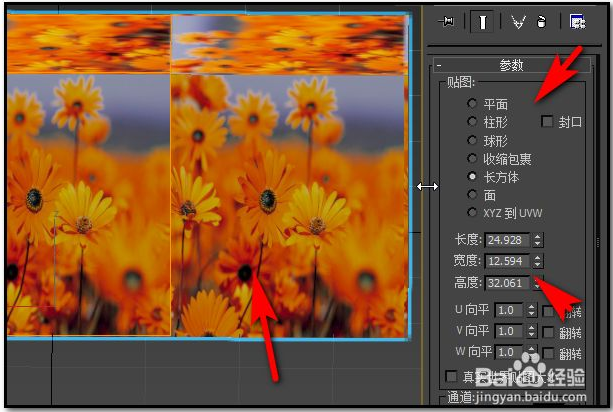Click Make Unique fork icon
Viewport: 613px width, 412px height.
coord(518,22)
